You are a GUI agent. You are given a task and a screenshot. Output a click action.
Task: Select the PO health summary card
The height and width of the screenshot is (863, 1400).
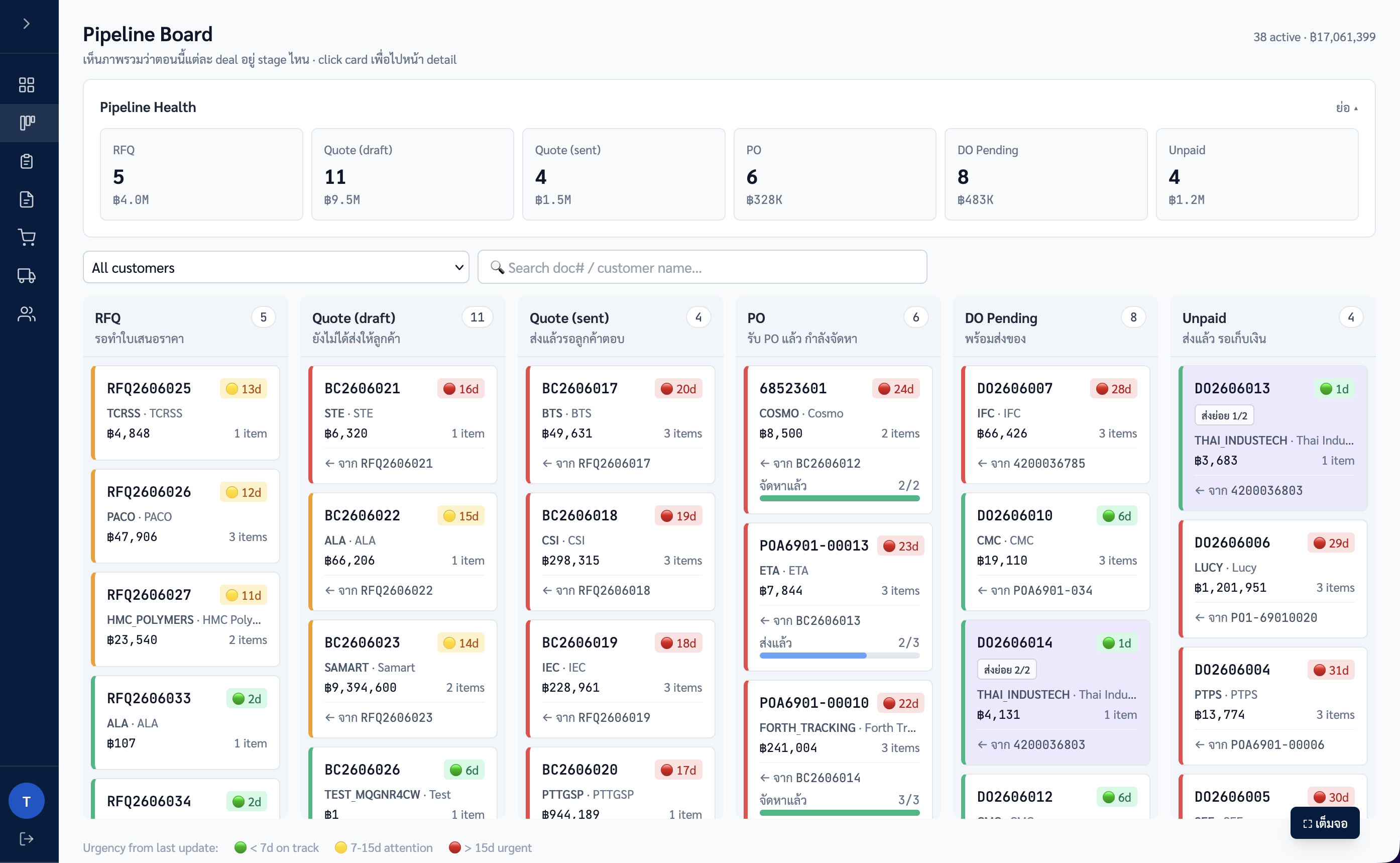(835, 174)
